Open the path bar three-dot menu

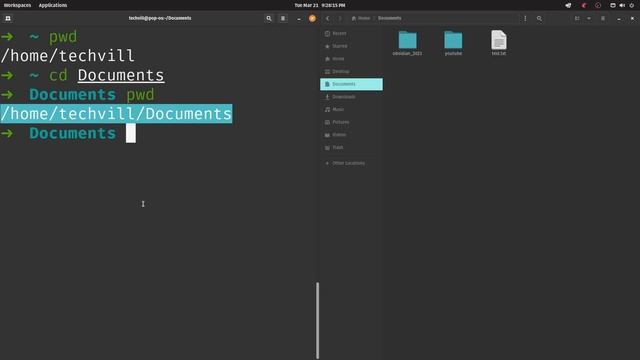click(x=525, y=18)
